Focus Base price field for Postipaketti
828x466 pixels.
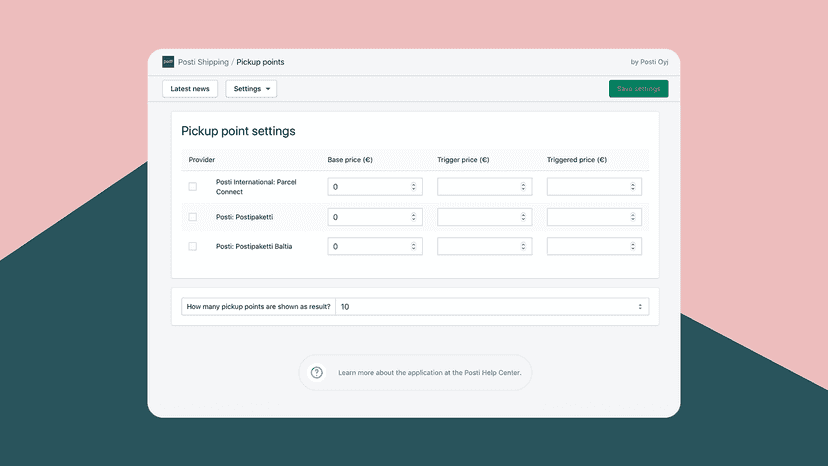375,217
